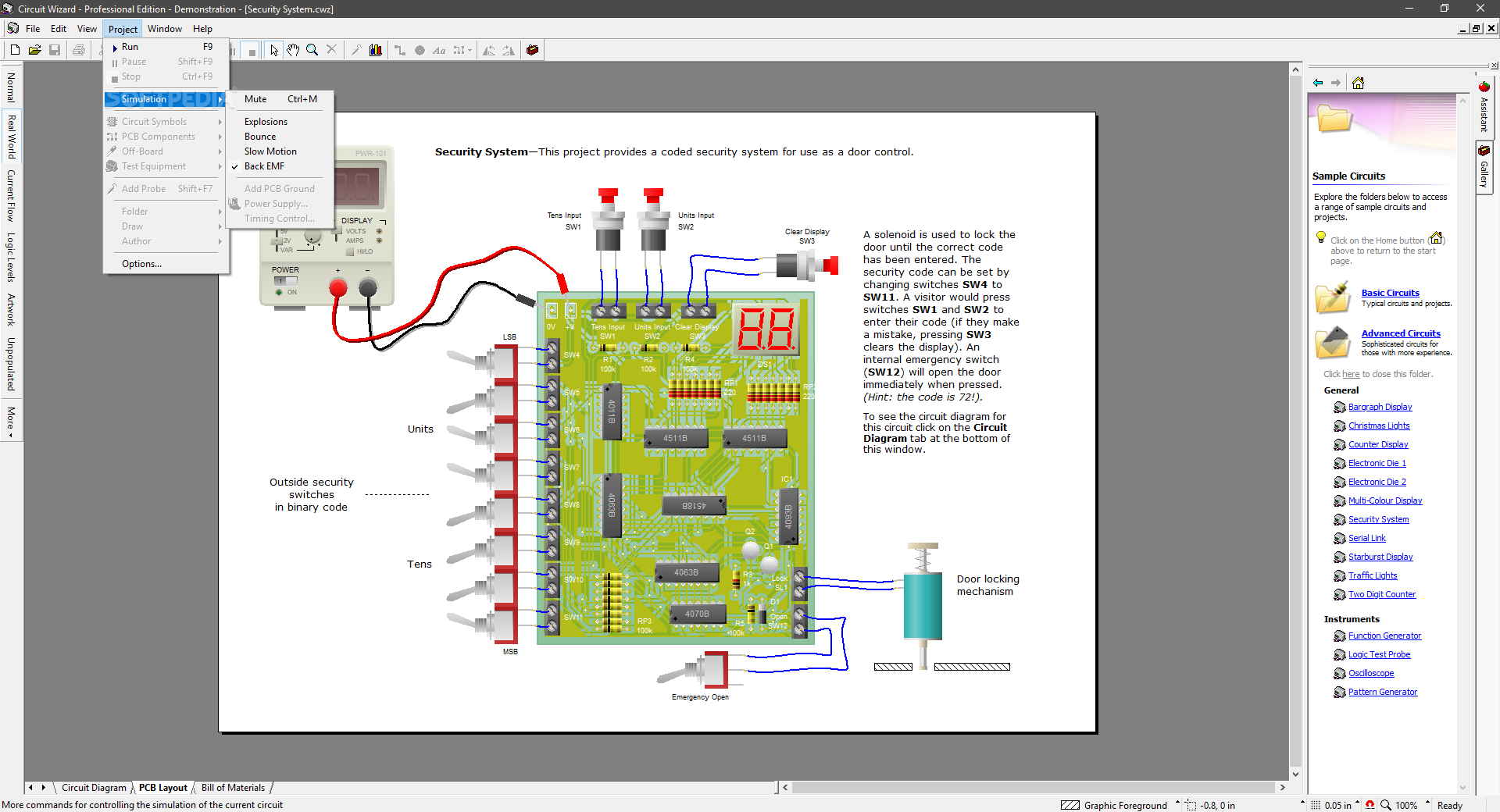Click the Print toolbar icon
Viewport: 1500px width, 812px height.
click(x=79, y=50)
